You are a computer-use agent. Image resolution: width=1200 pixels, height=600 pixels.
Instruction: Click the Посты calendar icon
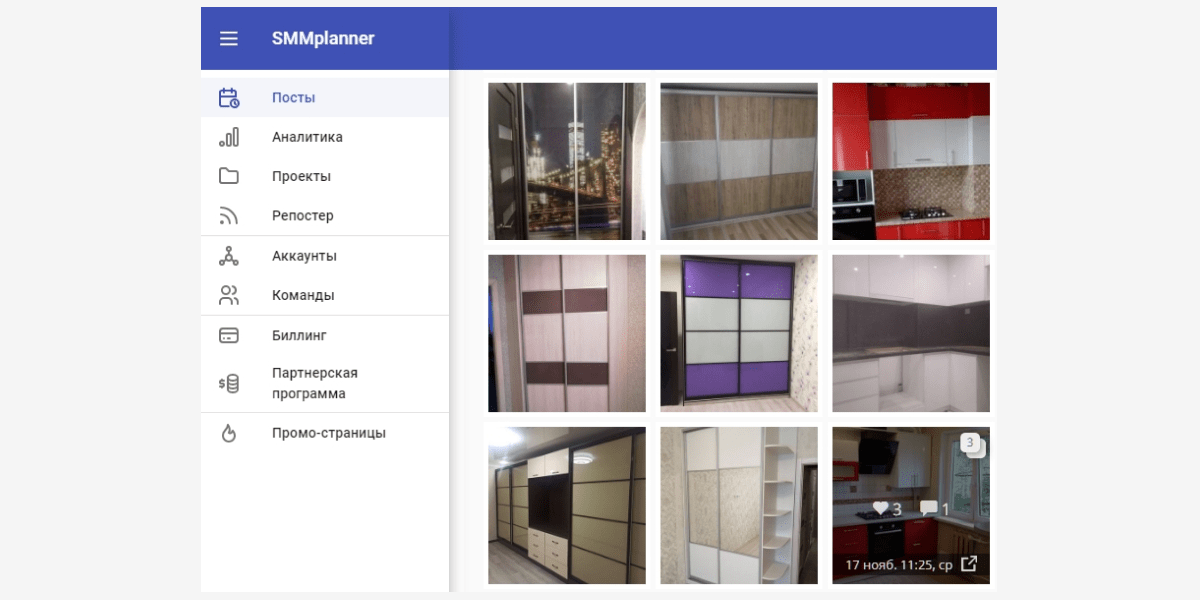click(229, 98)
